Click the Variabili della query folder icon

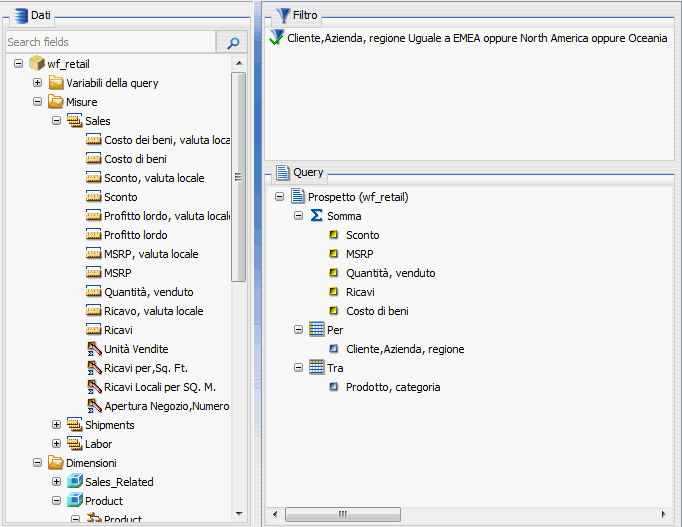click(56, 82)
